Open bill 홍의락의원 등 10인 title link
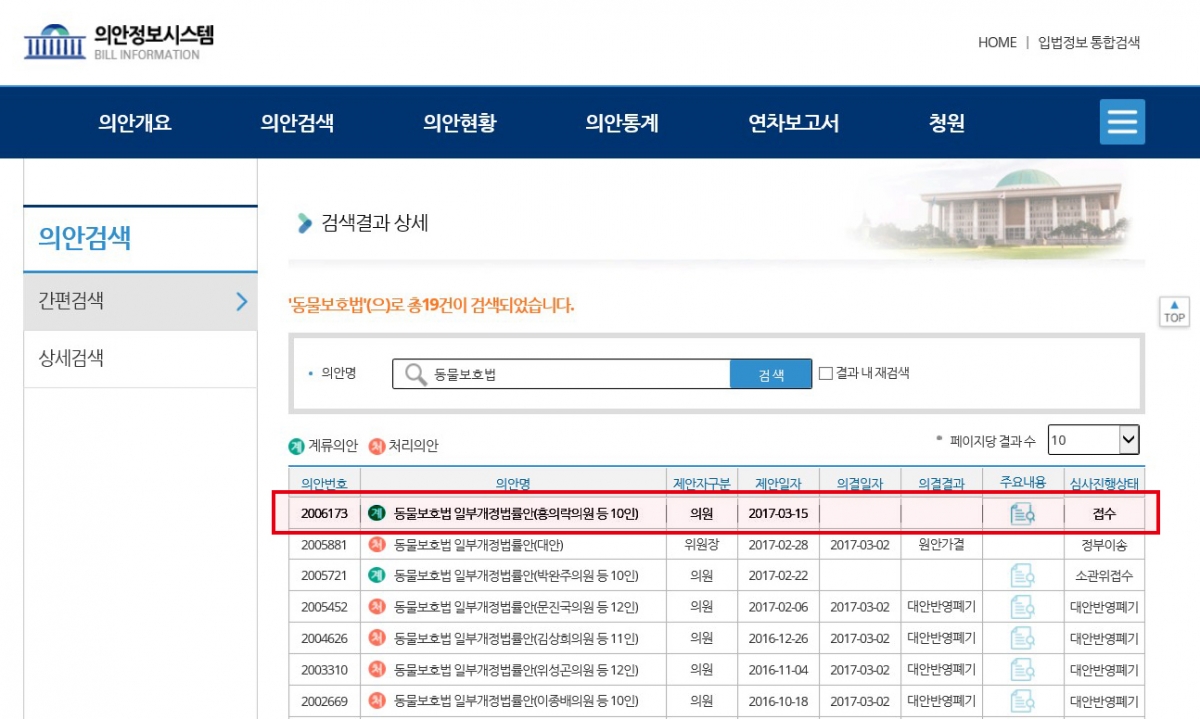1200x719 pixels. click(516, 514)
